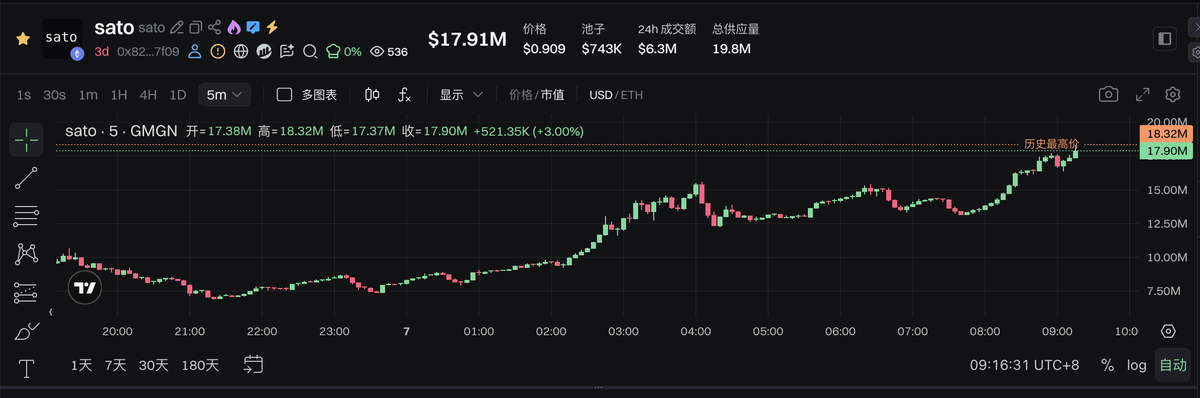Click the 17.90M current price label
The width and height of the screenshot is (1200, 398).
click(1167, 150)
